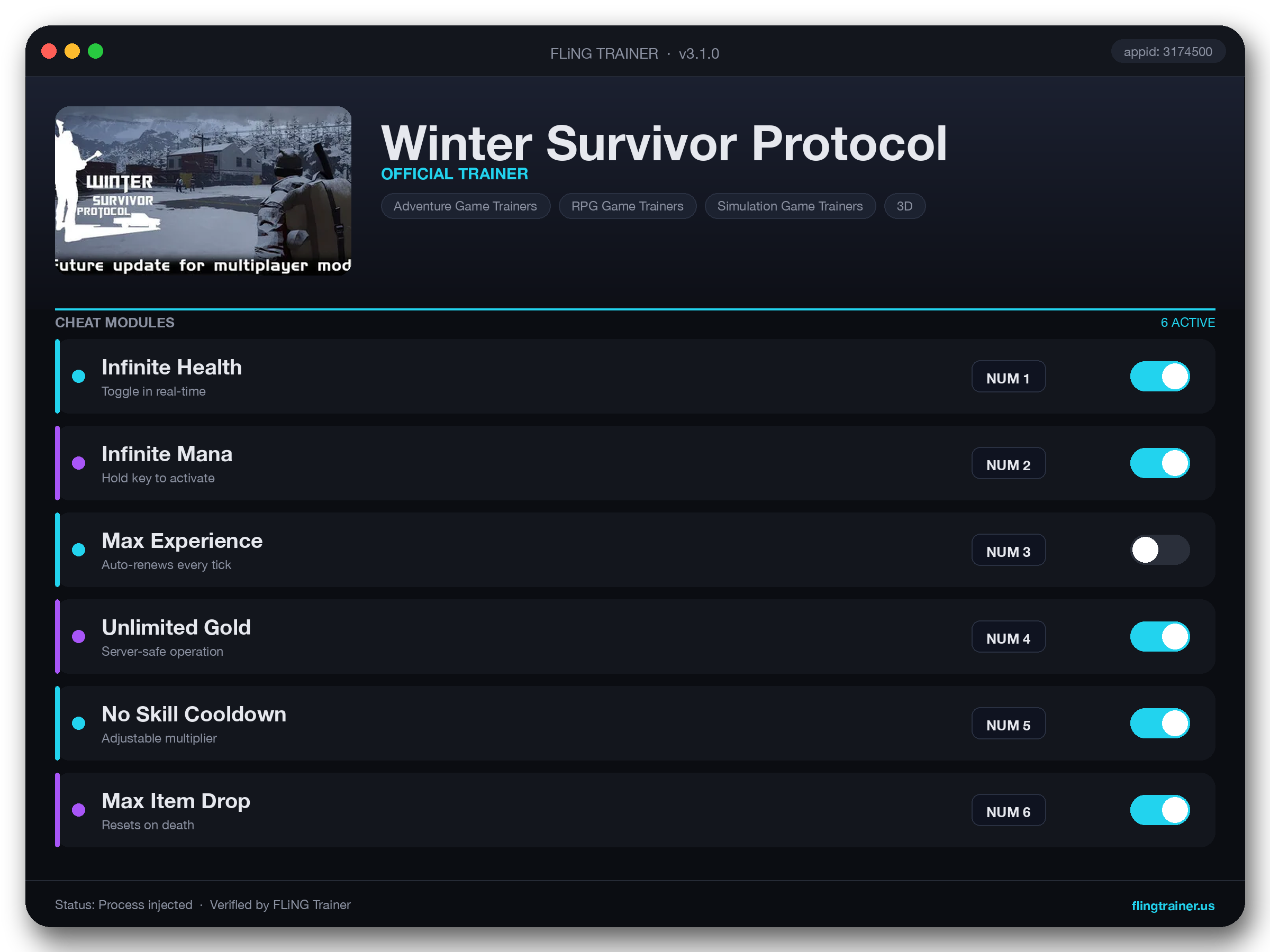The image size is (1270, 952).
Task: Enable the Max Experience toggle
Action: coord(1160,550)
